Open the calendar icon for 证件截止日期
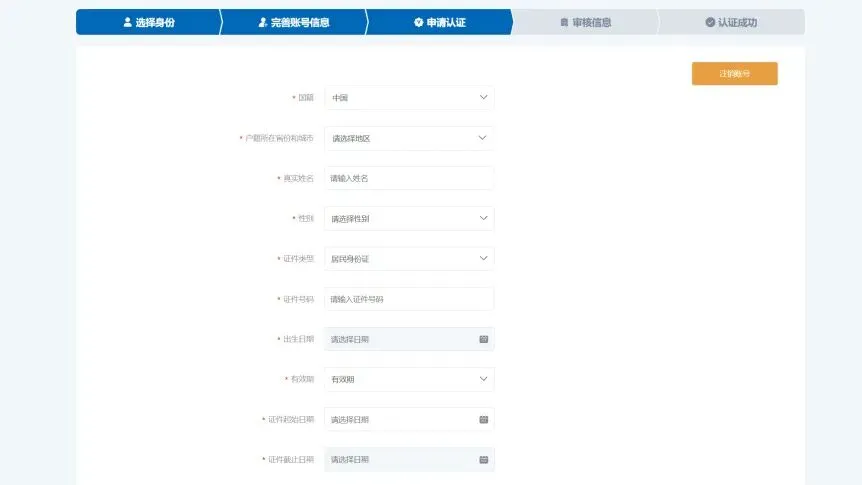Viewport: 862px width, 485px height. [483, 460]
